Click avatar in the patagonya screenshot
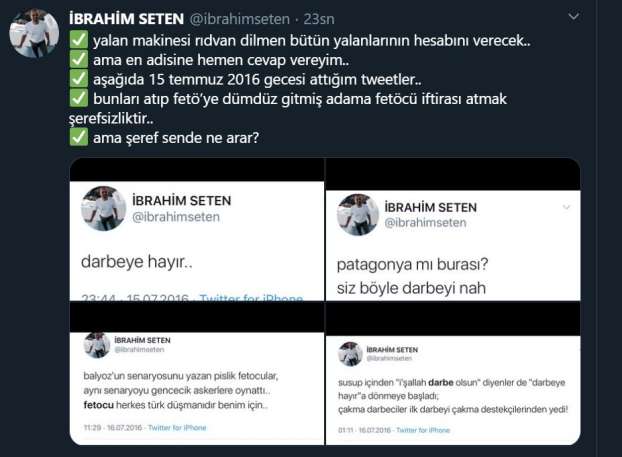This screenshot has height=457, width=622. [x=358, y=215]
